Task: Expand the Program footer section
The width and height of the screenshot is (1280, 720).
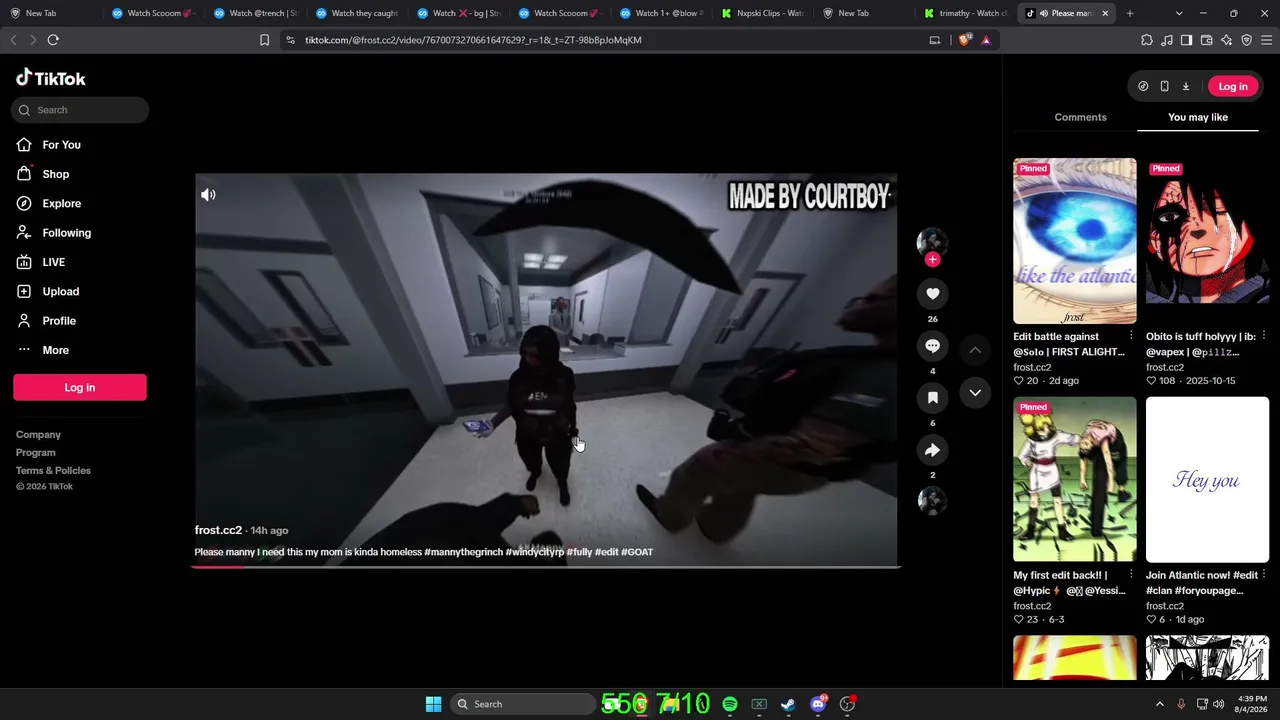Action: point(36,453)
